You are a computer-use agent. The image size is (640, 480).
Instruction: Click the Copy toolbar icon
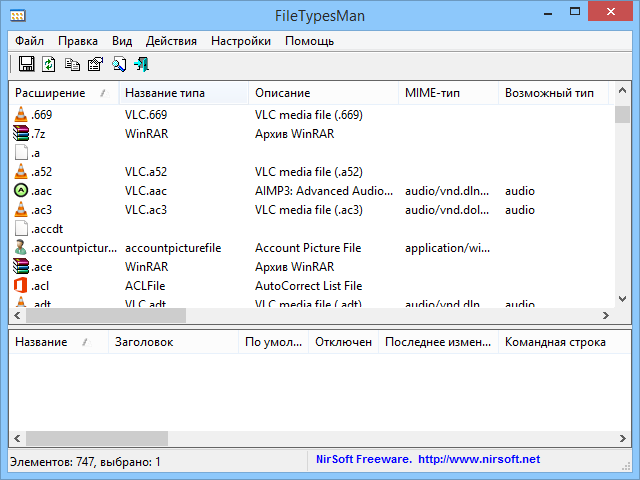(72, 65)
